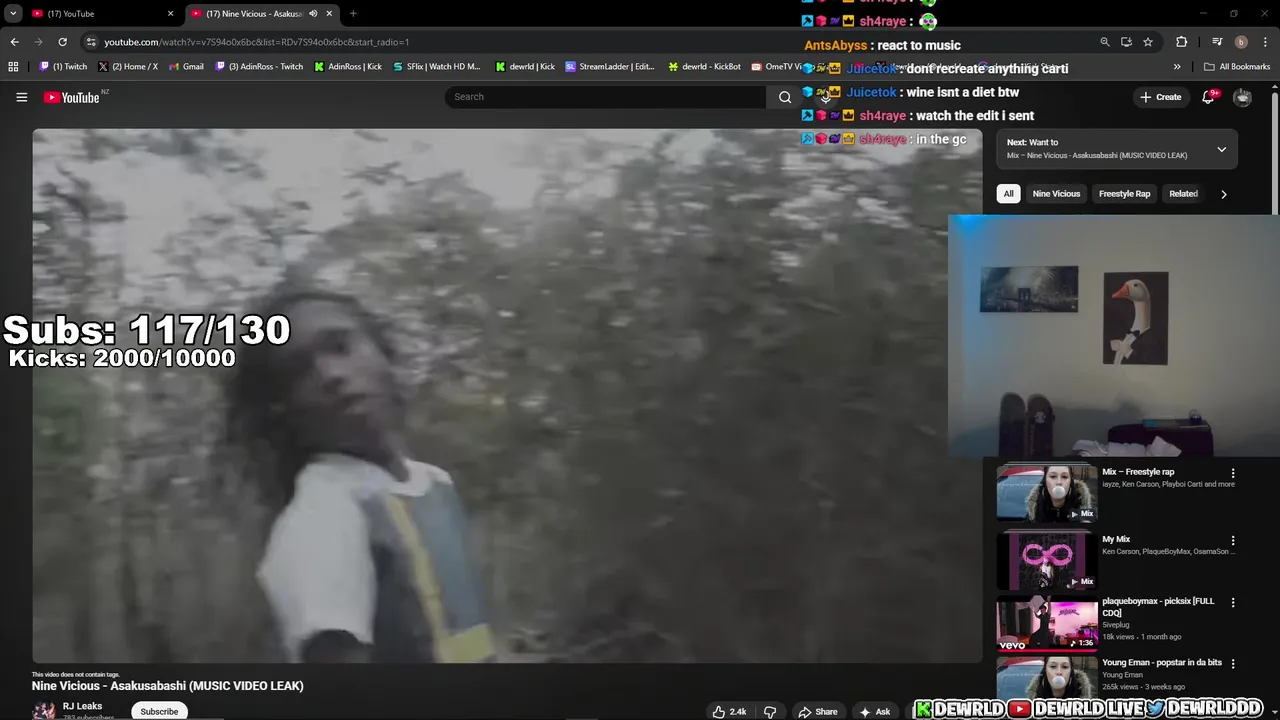
Task: Show hidden bookmarks with double chevron
Action: [x=1177, y=67]
